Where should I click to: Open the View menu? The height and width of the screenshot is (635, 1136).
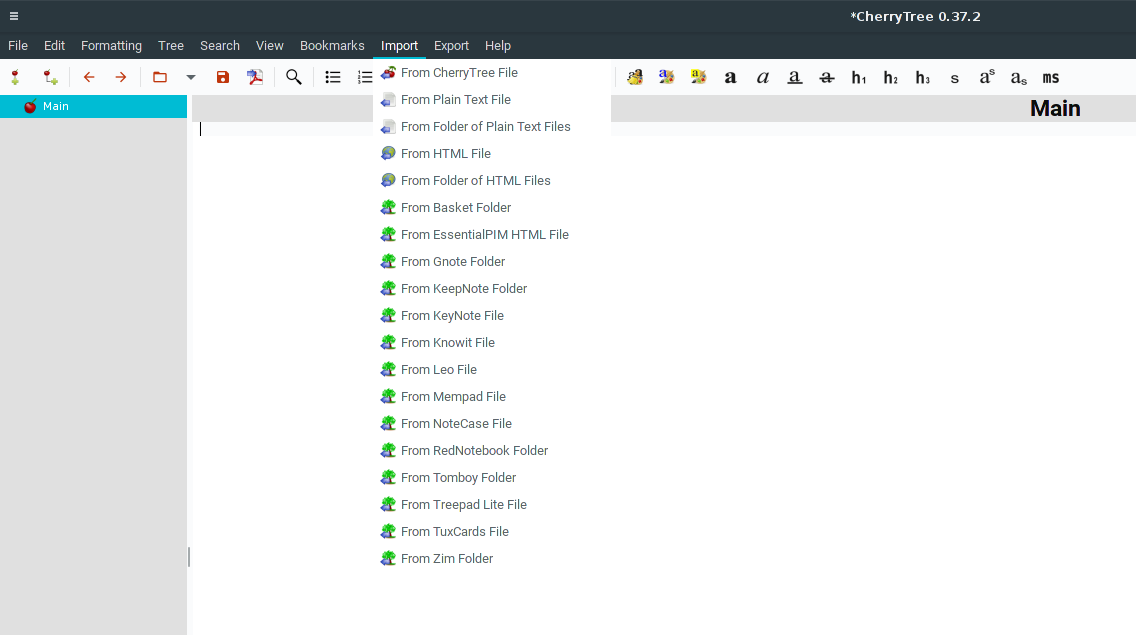(x=270, y=46)
